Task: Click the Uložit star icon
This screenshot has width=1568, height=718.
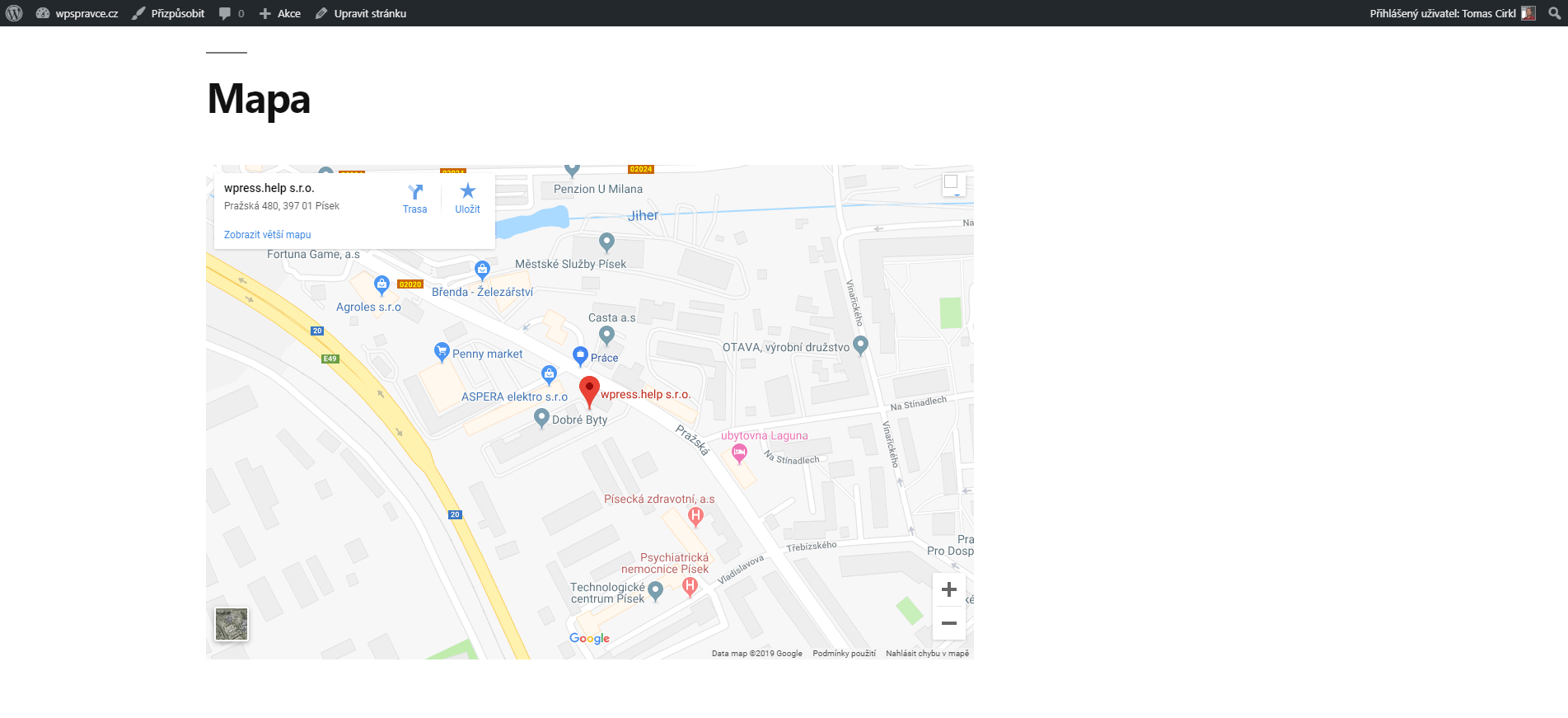Action: coord(468,191)
